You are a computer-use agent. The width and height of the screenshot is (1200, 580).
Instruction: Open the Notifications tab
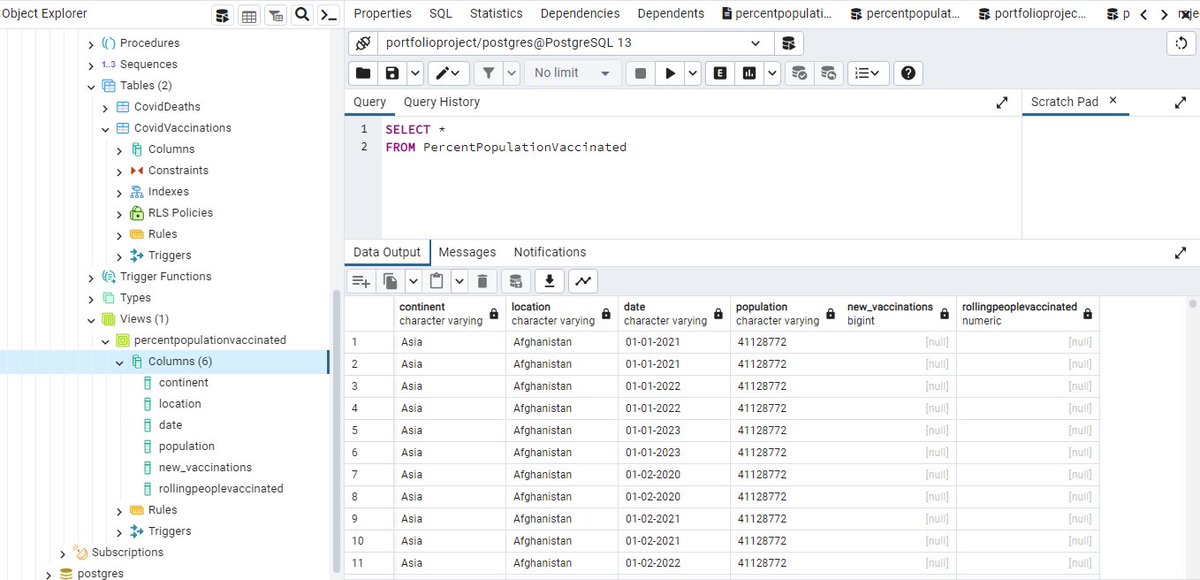click(550, 252)
